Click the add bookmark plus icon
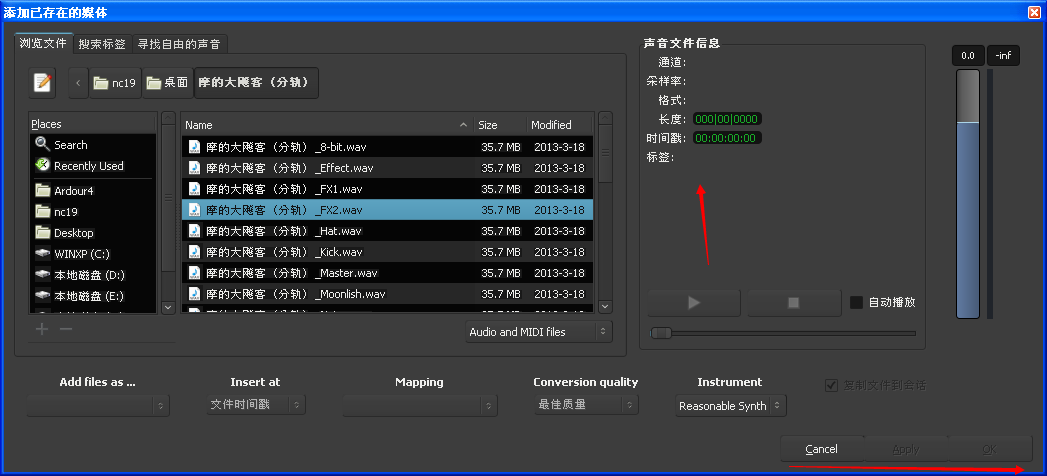The width and height of the screenshot is (1047, 476). tap(42, 329)
